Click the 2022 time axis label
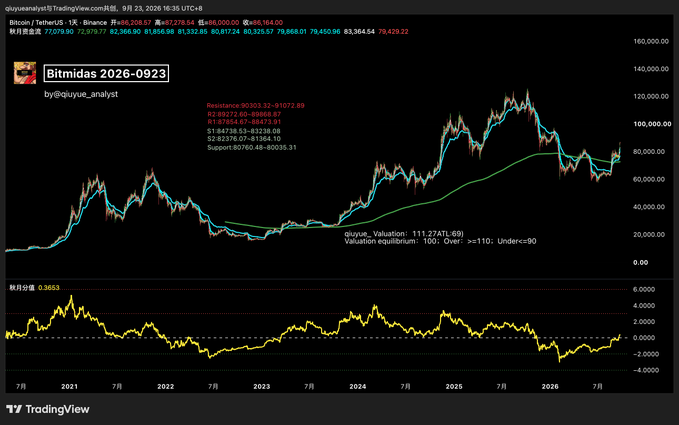This screenshot has height=425, width=679. [165, 386]
